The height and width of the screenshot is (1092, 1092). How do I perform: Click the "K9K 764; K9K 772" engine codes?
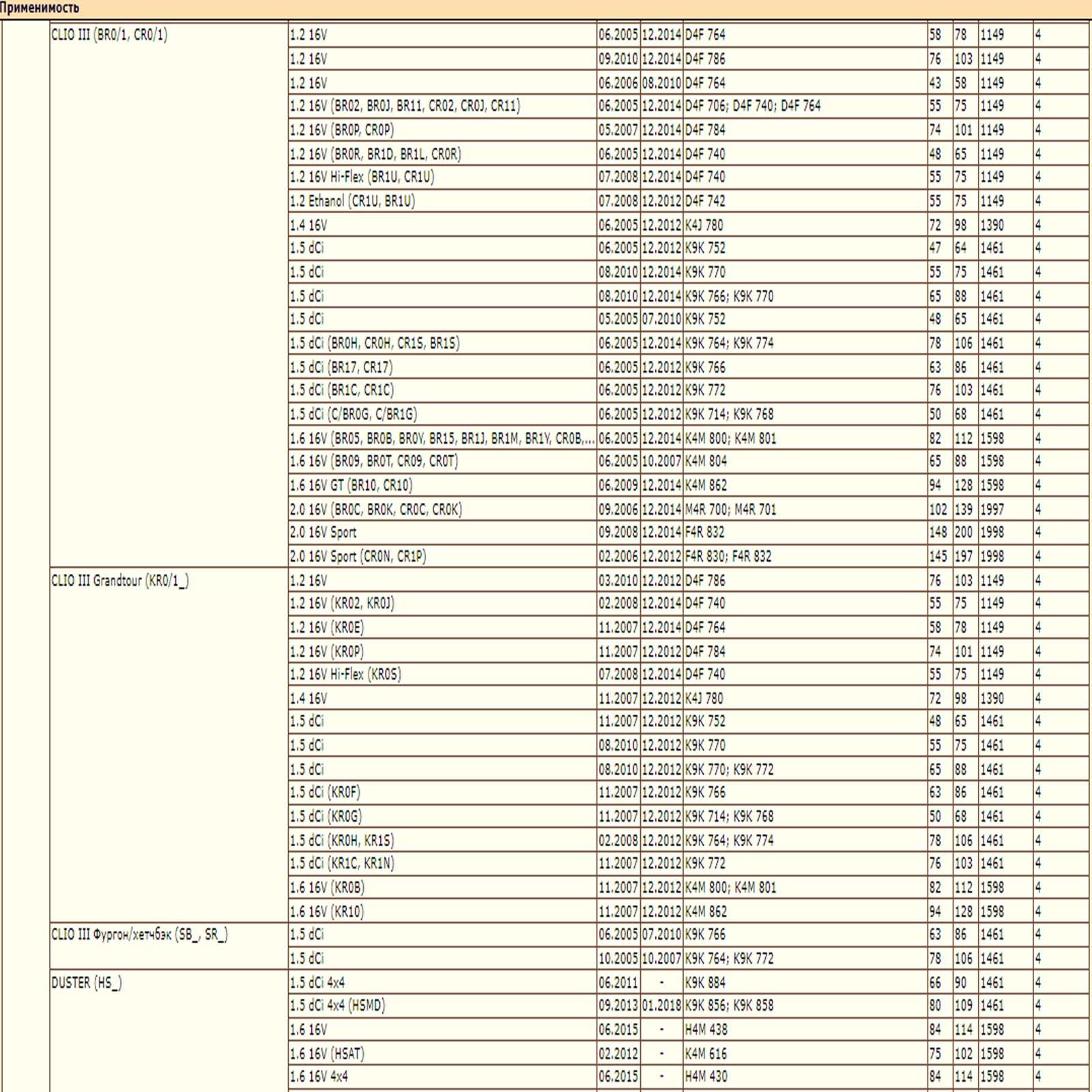[x=729, y=958]
